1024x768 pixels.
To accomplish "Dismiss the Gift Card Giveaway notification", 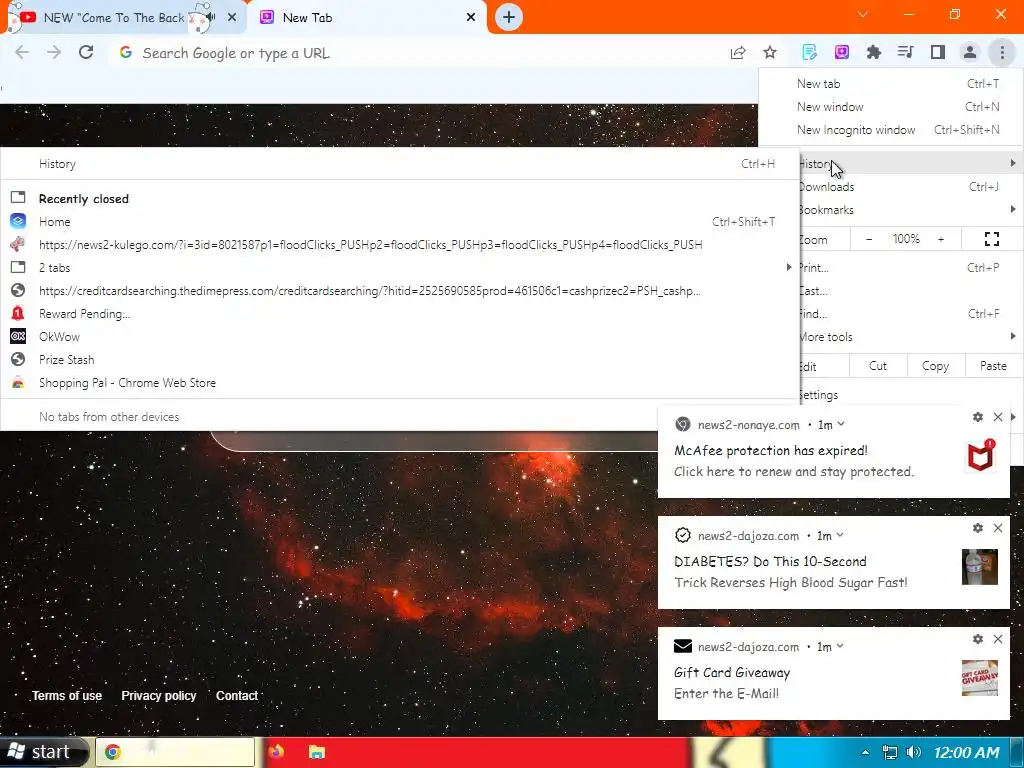I will click(x=998, y=639).
